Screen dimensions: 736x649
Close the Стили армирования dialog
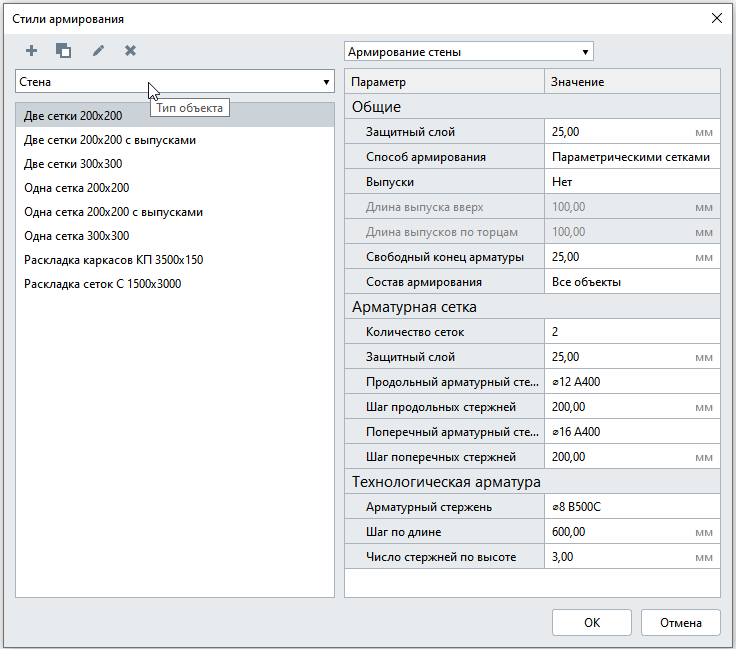point(716,18)
